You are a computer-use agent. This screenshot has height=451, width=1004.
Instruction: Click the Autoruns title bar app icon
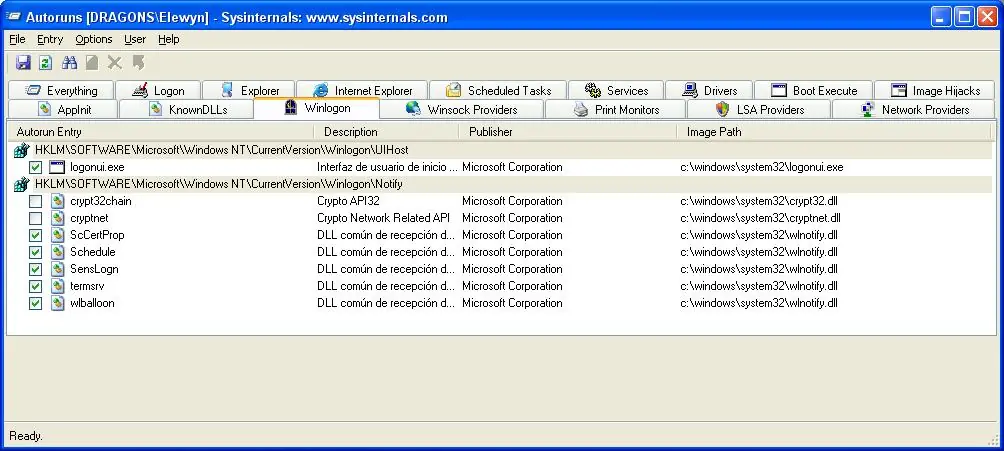[13, 17]
